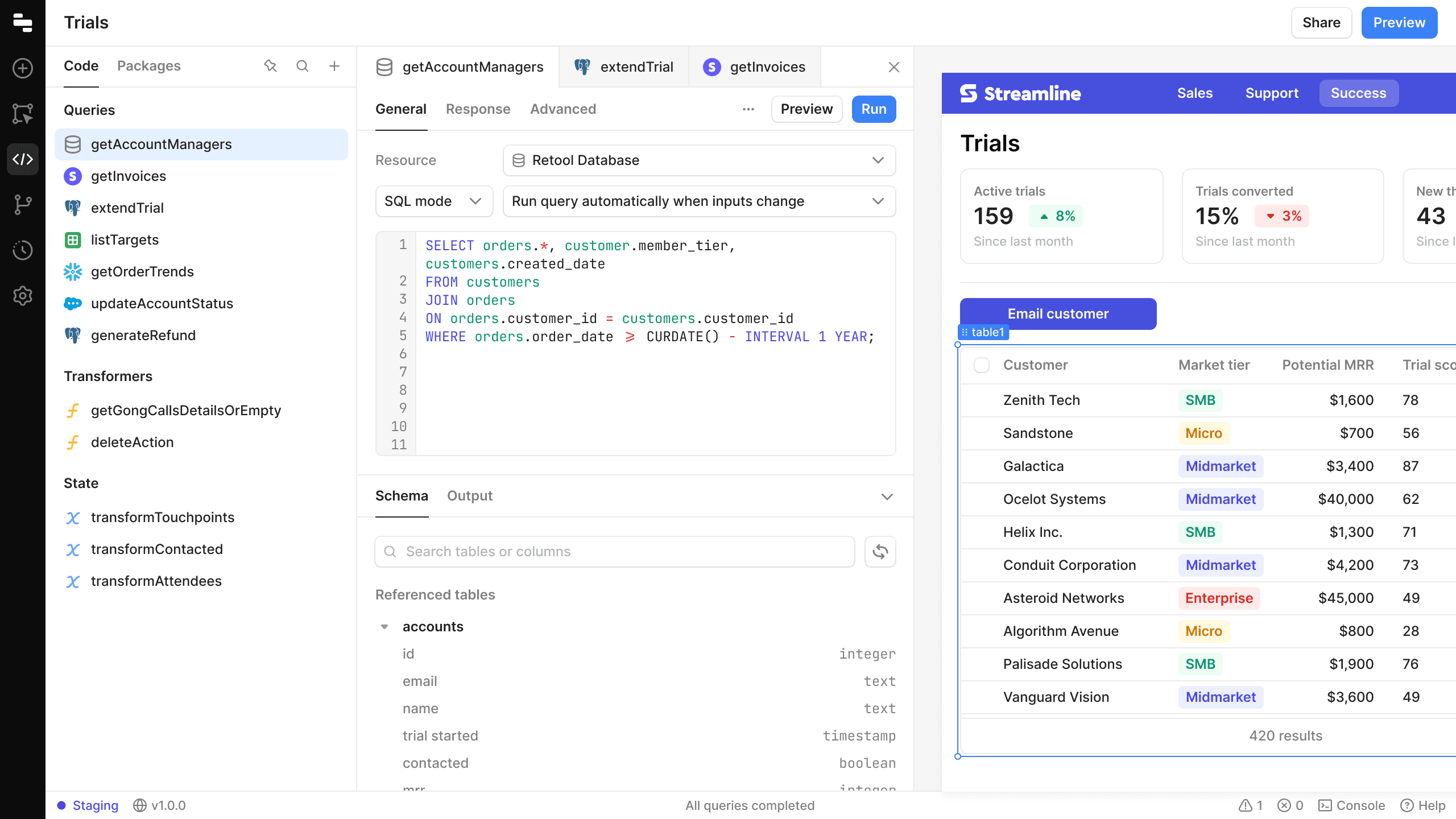Toggle the select-all checkbox in table header
The height and width of the screenshot is (819, 1456).
982,365
